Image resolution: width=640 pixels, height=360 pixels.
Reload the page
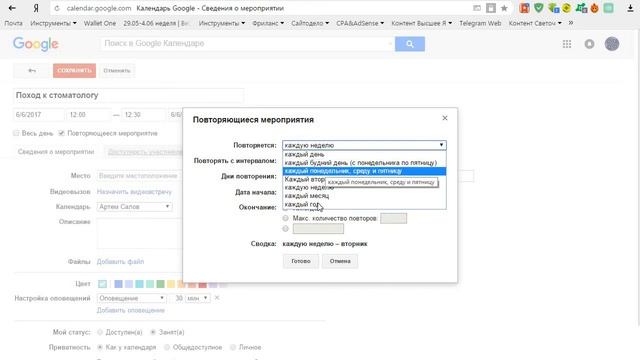tap(57, 8)
